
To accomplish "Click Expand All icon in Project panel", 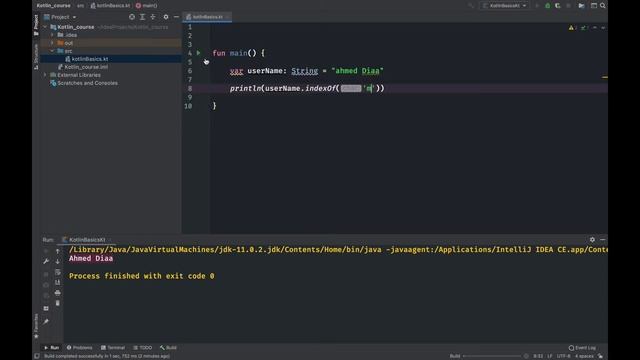I will 142,17.
